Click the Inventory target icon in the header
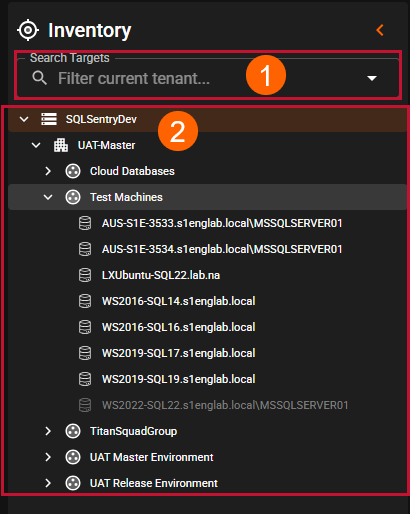 pyautogui.click(x=28, y=30)
